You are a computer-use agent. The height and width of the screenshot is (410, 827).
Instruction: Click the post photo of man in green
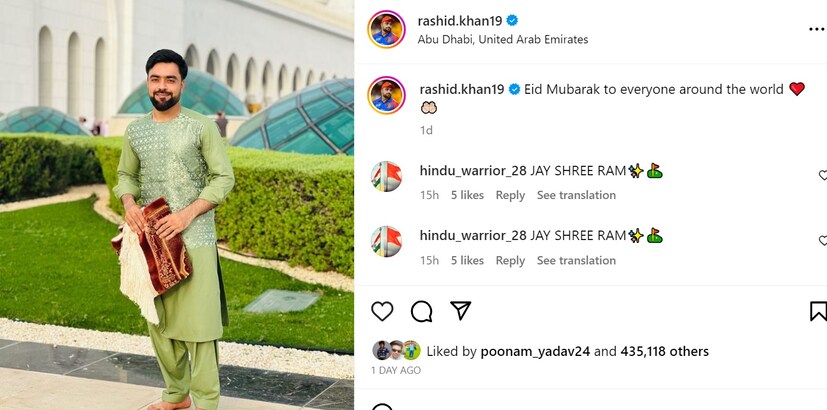[x=177, y=205]
